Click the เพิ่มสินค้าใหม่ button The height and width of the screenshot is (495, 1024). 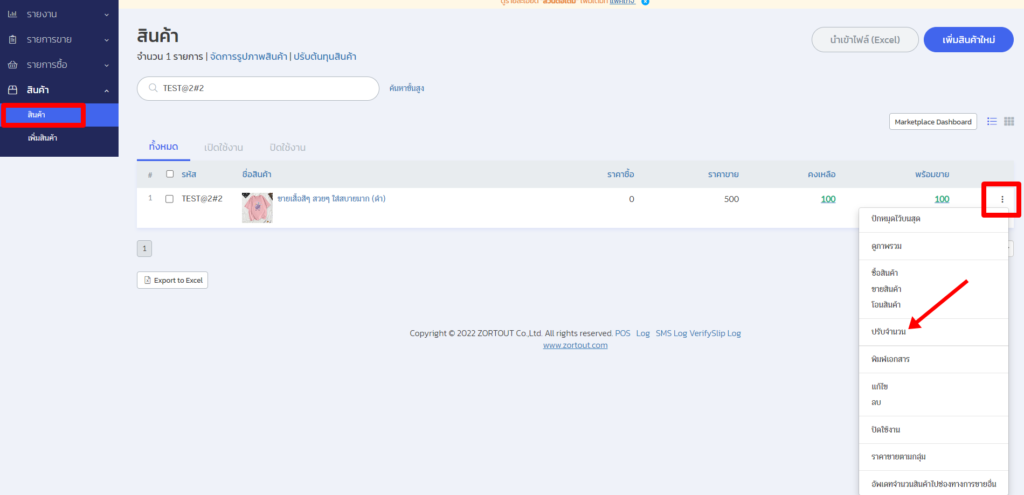coord(968,40)
